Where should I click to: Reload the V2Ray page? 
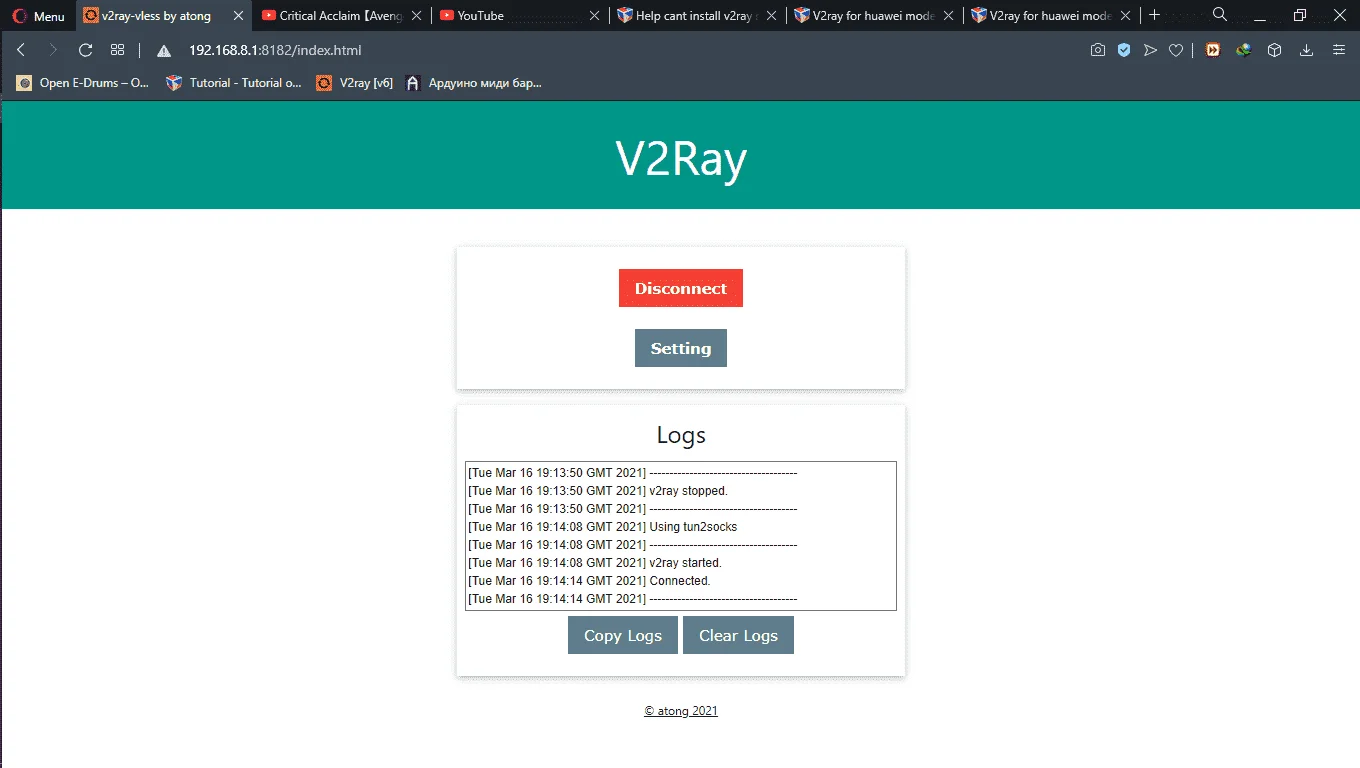point(85,50)
